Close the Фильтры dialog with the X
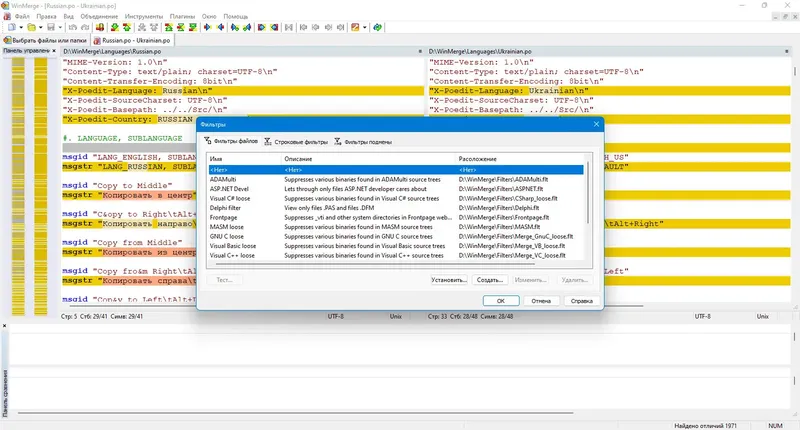Image resolution: width=800 pixels, height=430 pixels. pyautogui.click(x=596, y=124)
